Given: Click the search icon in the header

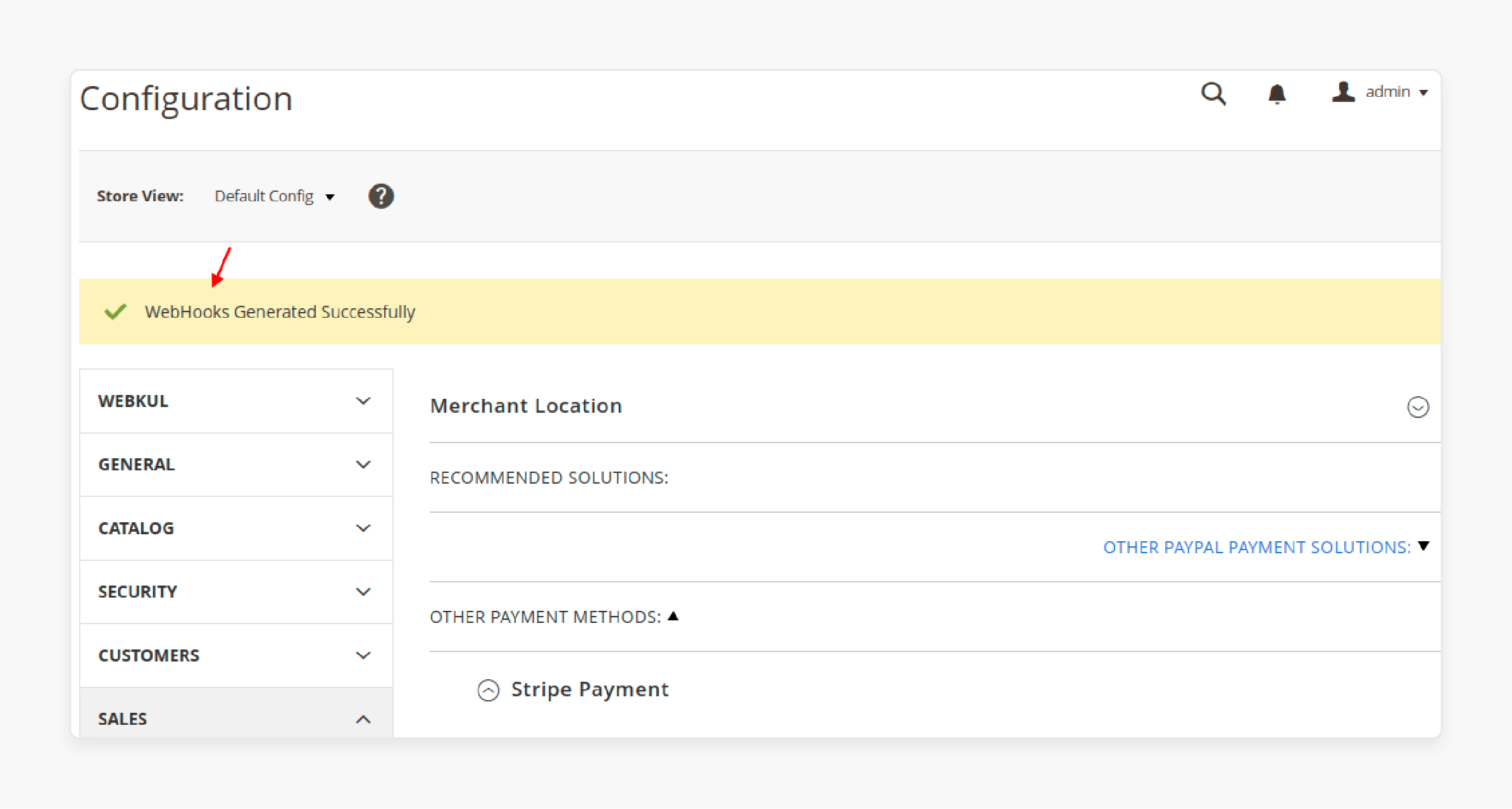Looking at the screenshot, I should pyautogui.click(x=1213, y=92).
